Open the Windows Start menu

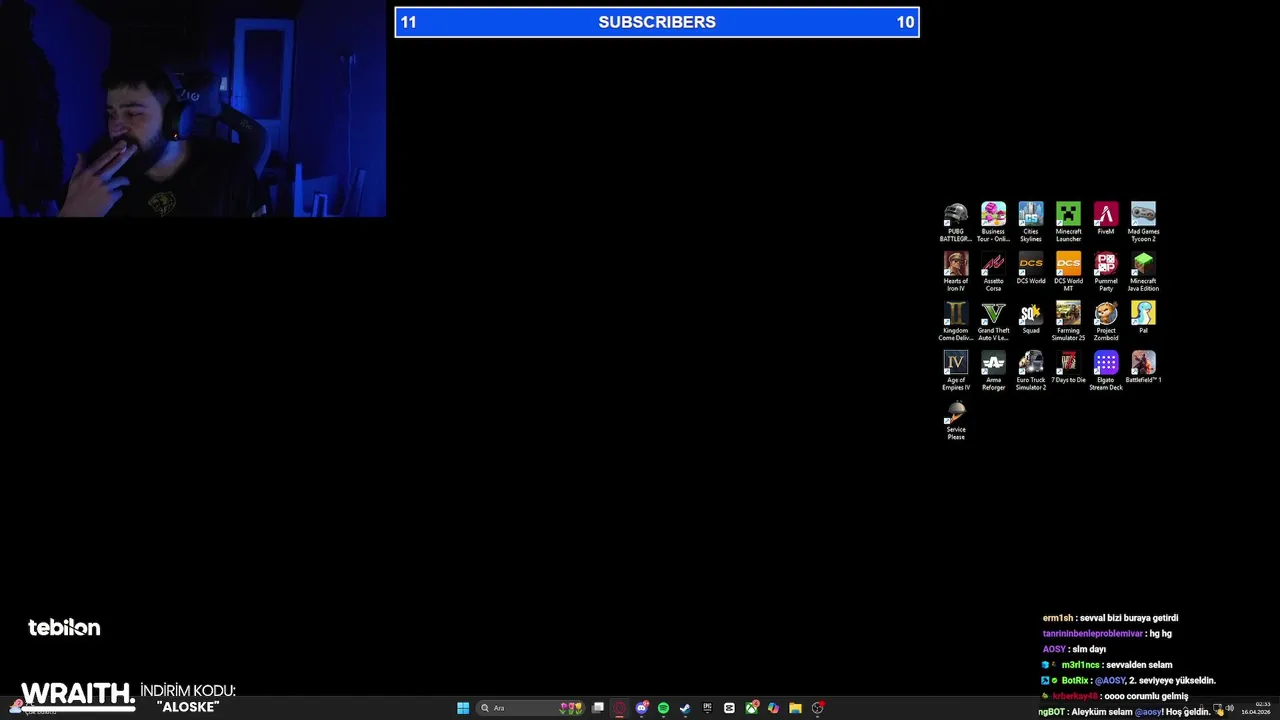[463, 708]
